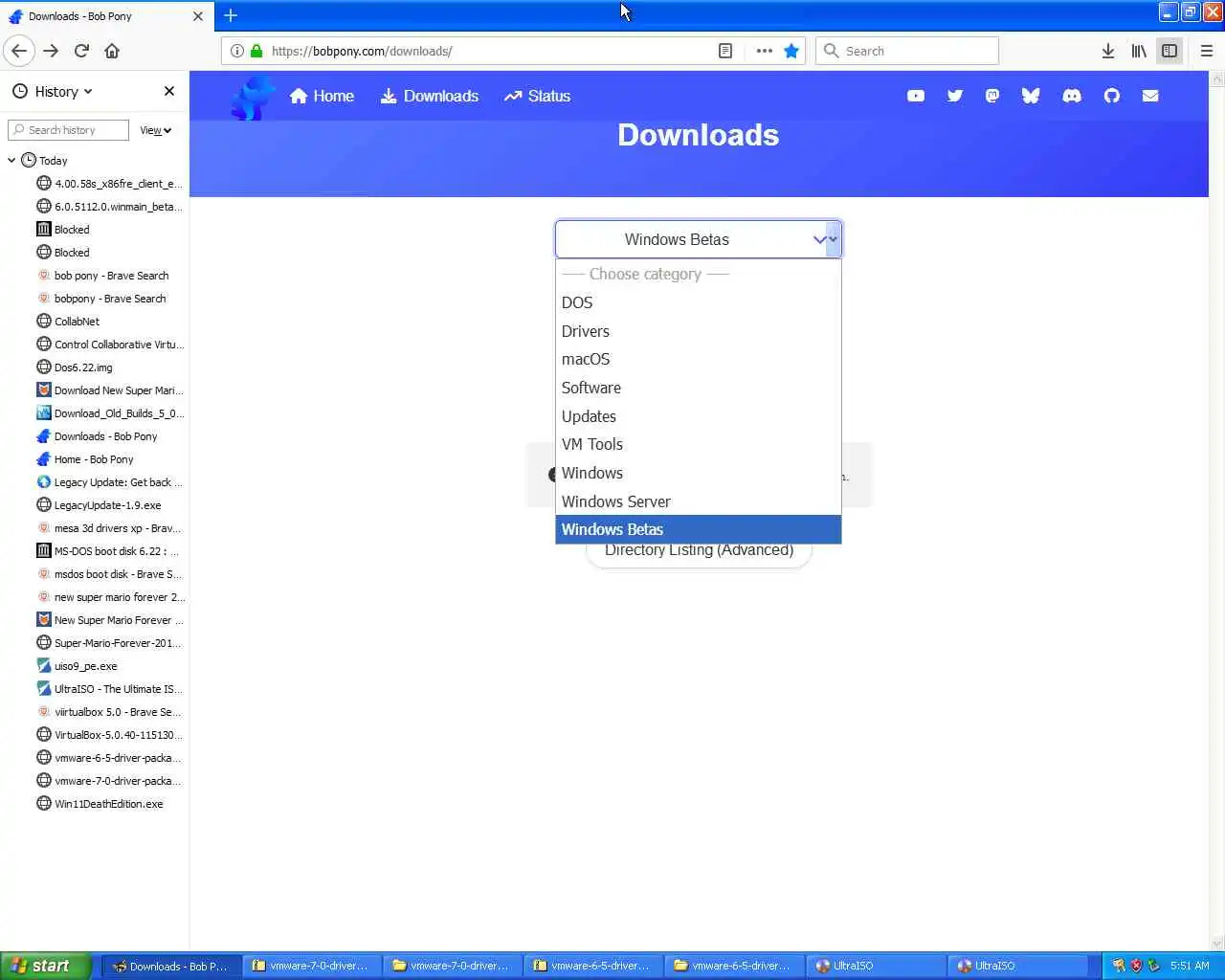Open Bob Pony Twitter icon
1225x980 pixels.
[954, 96]
